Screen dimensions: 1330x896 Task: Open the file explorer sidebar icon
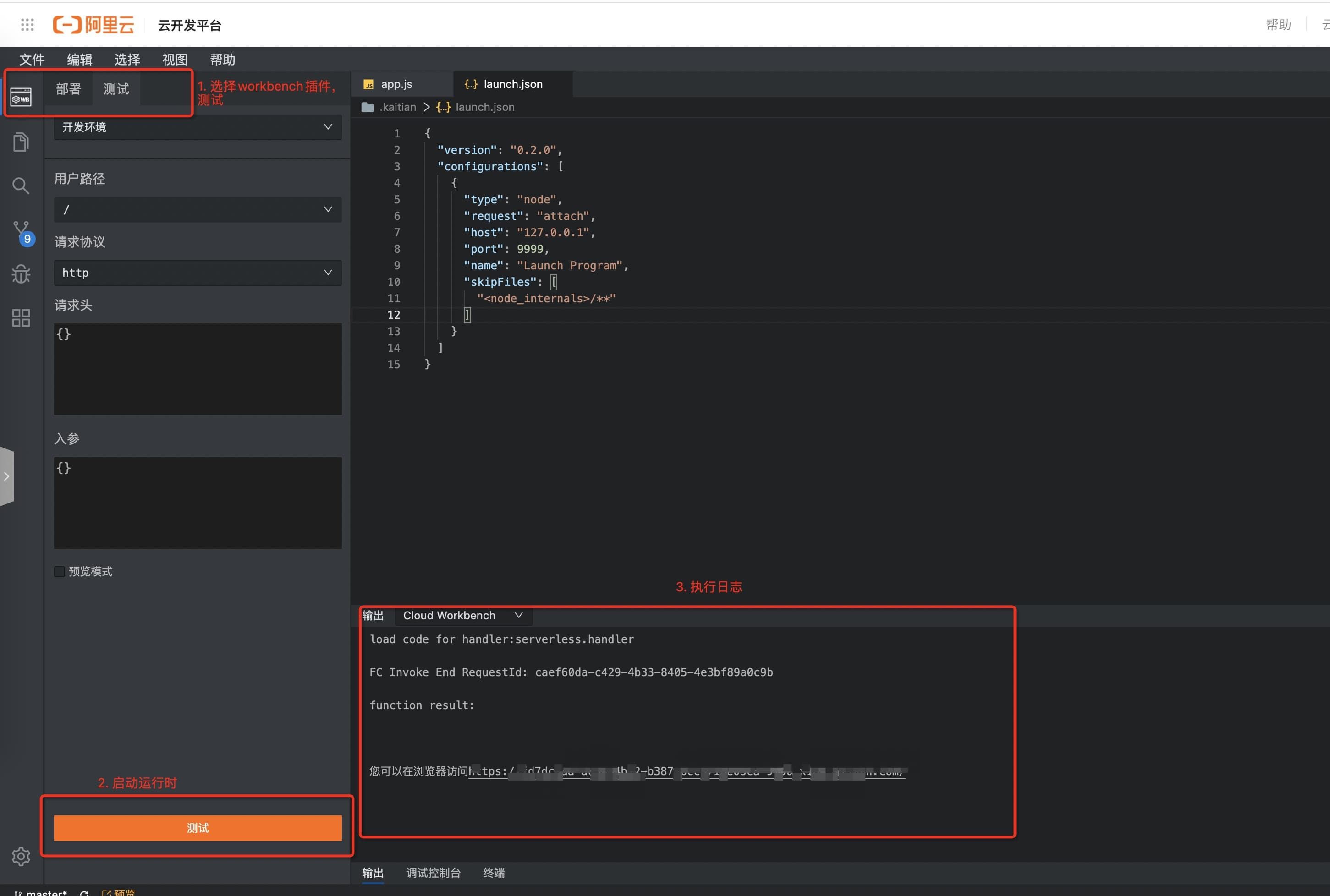click(x=21, y=142)
